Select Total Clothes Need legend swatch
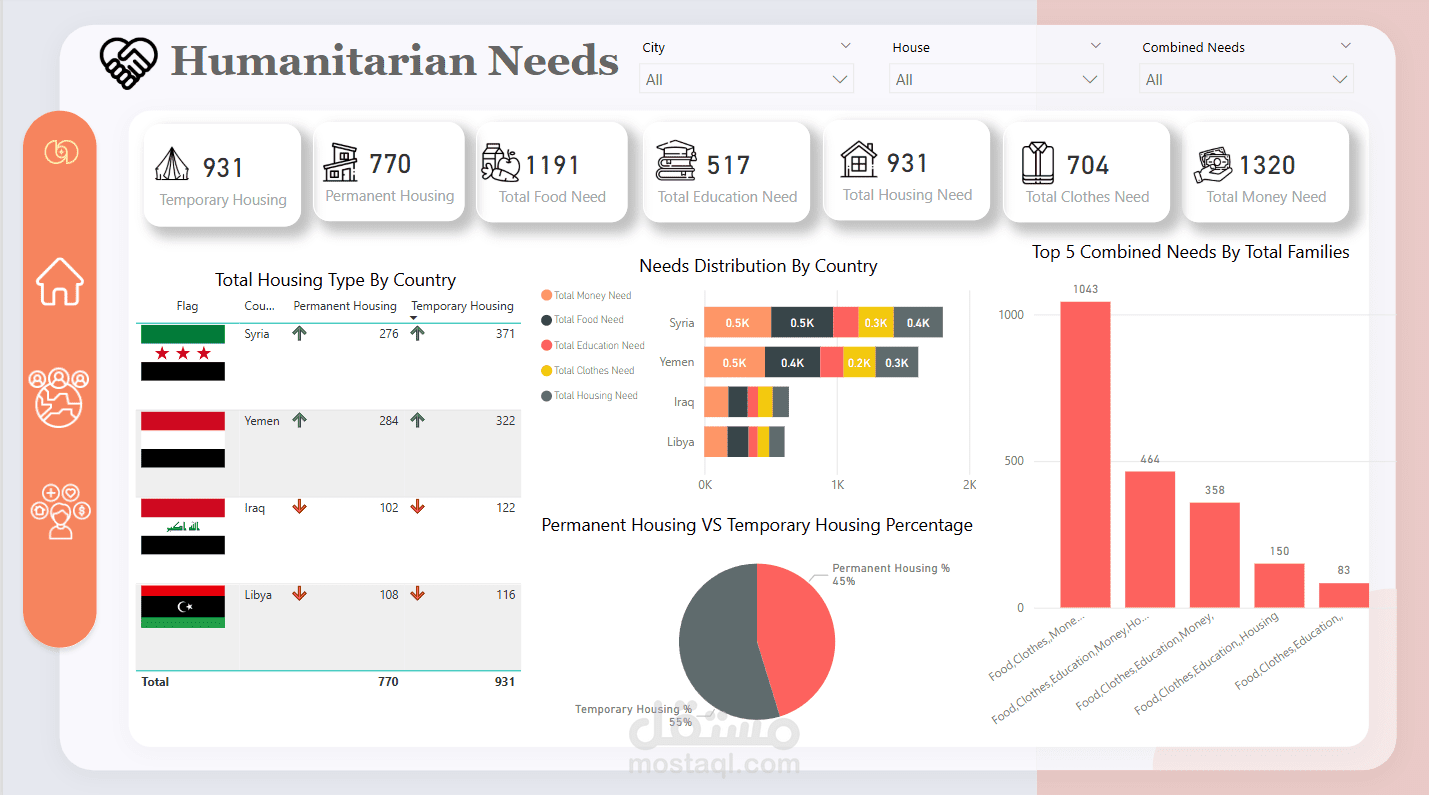Screen dimensions: 1429x795 (546, 370)
